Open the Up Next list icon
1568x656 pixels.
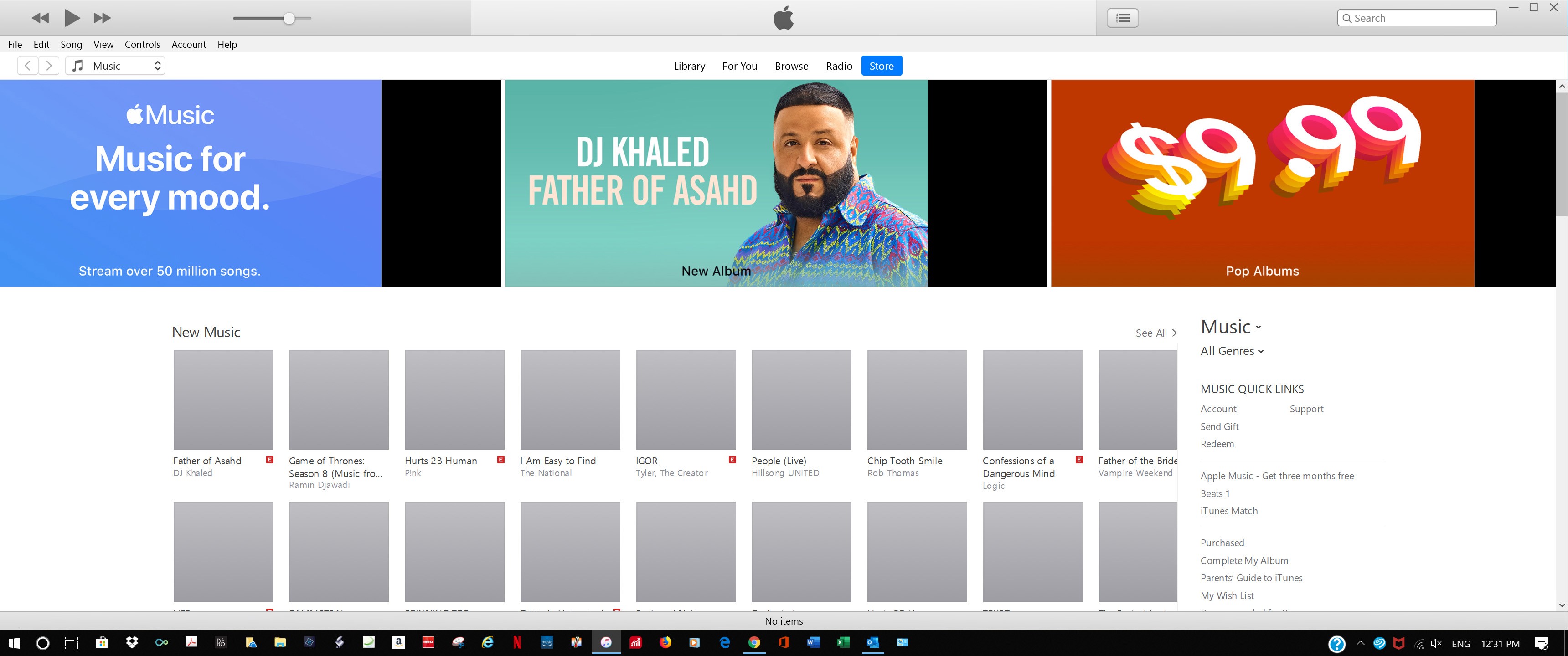1122,18
